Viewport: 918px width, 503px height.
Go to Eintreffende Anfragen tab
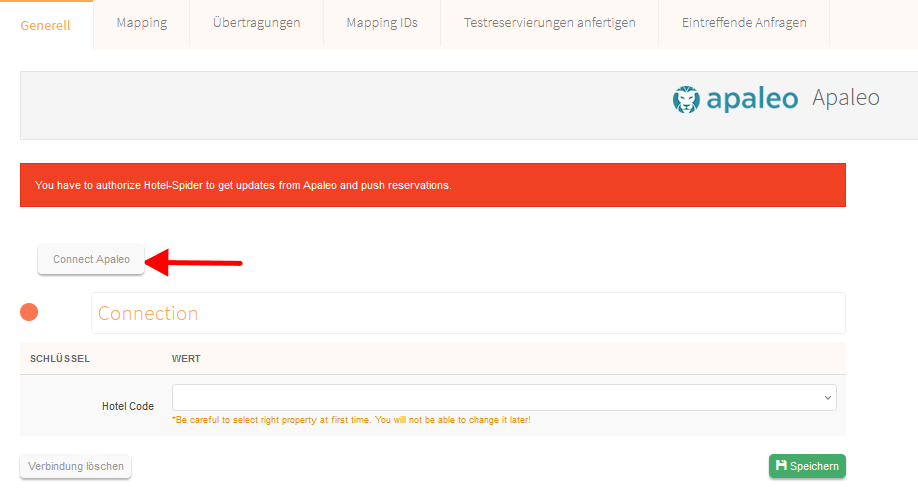pyautogui.click(x=744, y=23)
